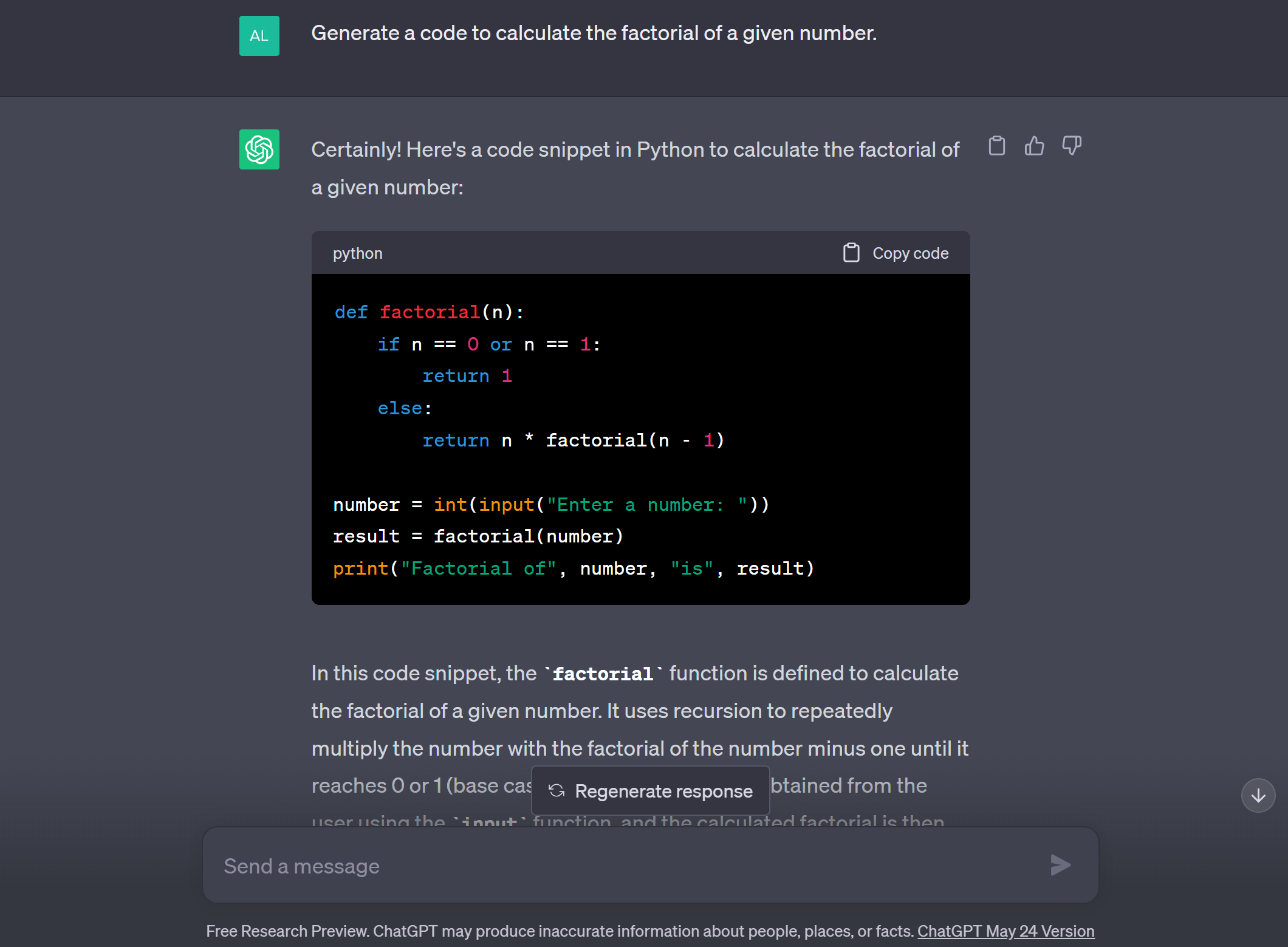The height and width of the screenshot is (947, 1288).
Task: Click the 'return n * factorial(n - 1)' line
Action: (x=574, y=440)
